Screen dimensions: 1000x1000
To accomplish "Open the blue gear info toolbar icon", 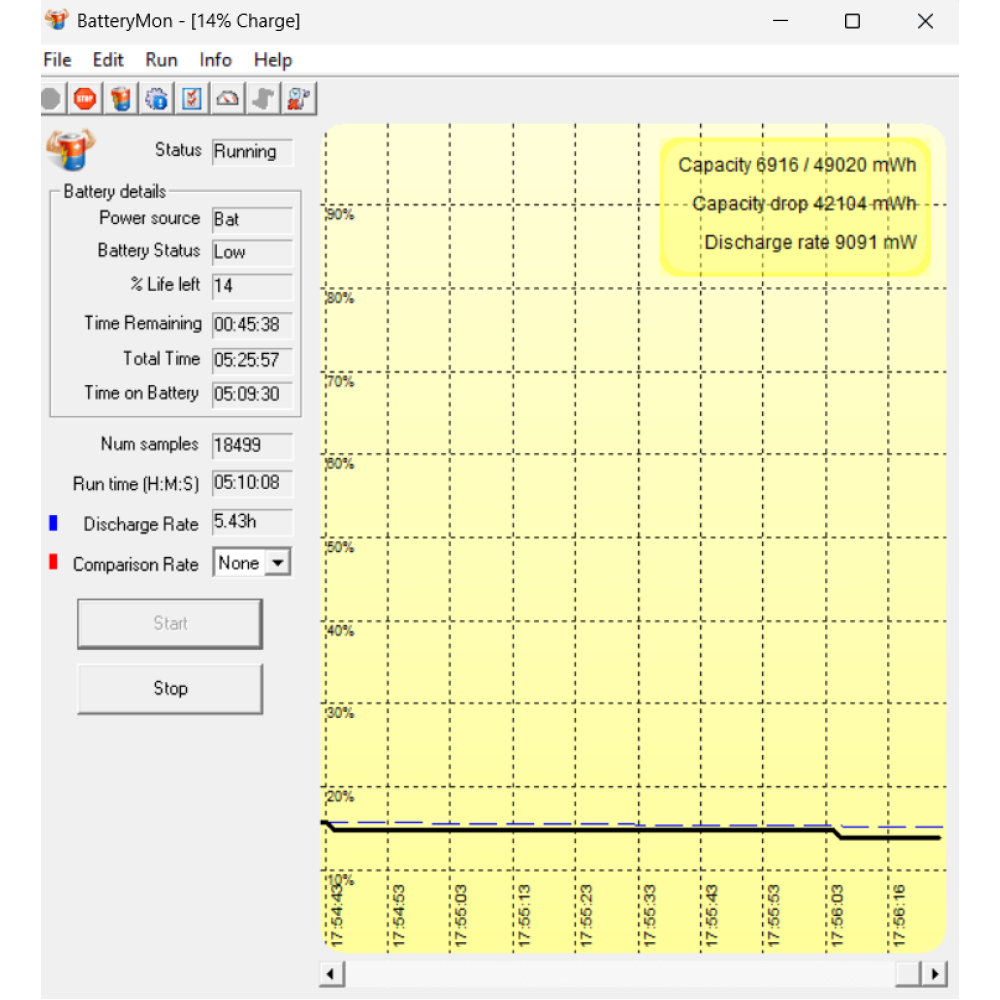I will point(156,98).
